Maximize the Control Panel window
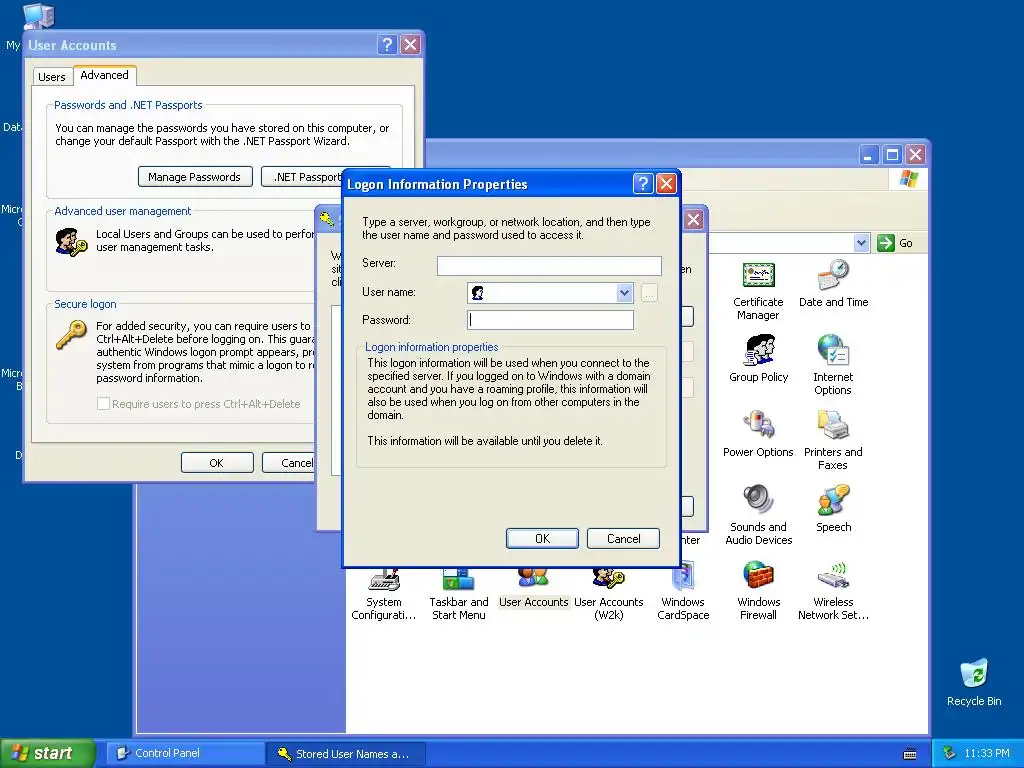Image resolution: width=1024 pixels, height=768 pixels. [x=892, y=155]
